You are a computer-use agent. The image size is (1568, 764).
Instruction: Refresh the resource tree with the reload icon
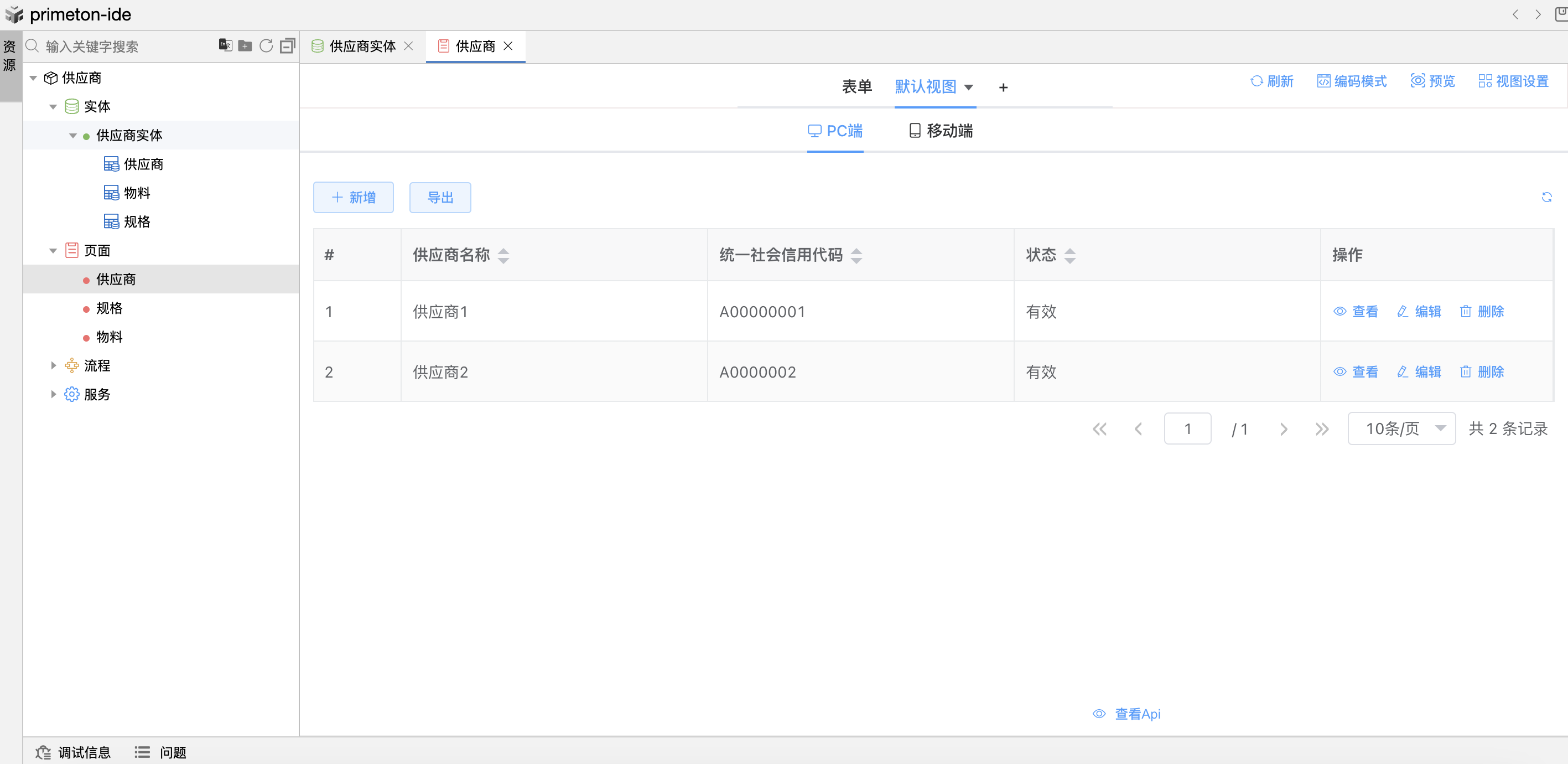266,46
